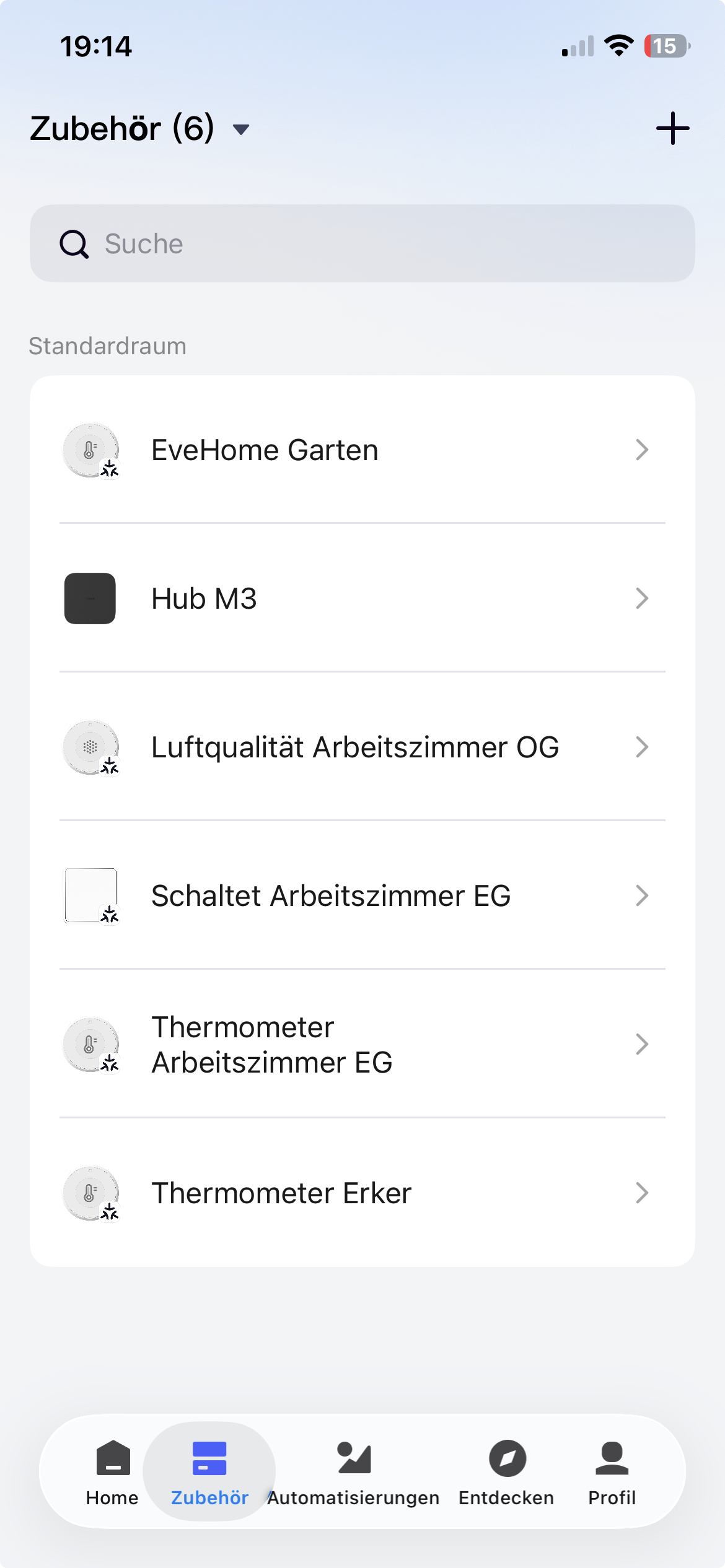Tap the EveHome Garten thermometer icon
The width and height of the screenshot is (725, 1568).
point(90,450)
